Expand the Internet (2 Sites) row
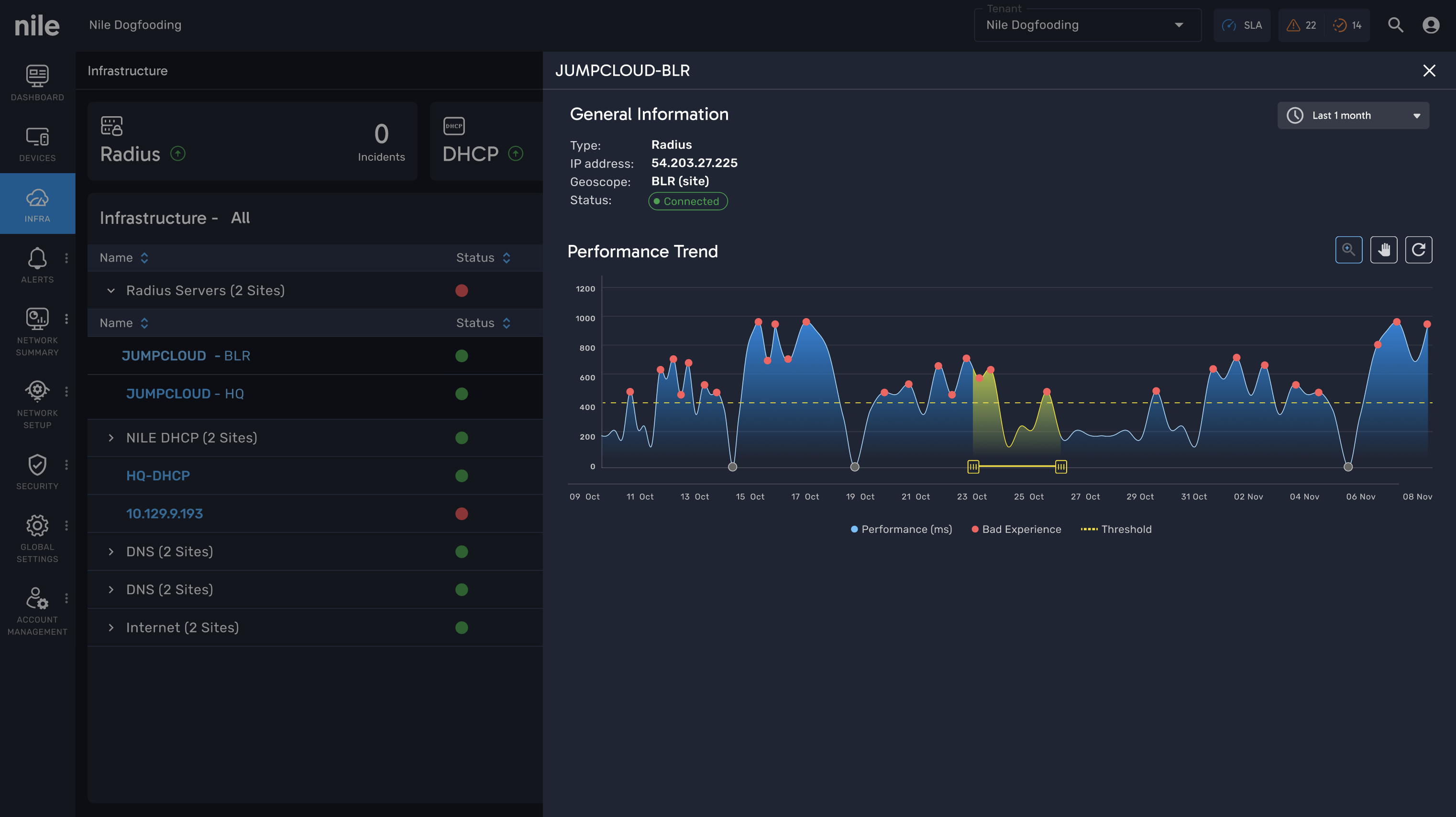The height and width of the screenshot is (817, 1456). click(x=111, y=628)
